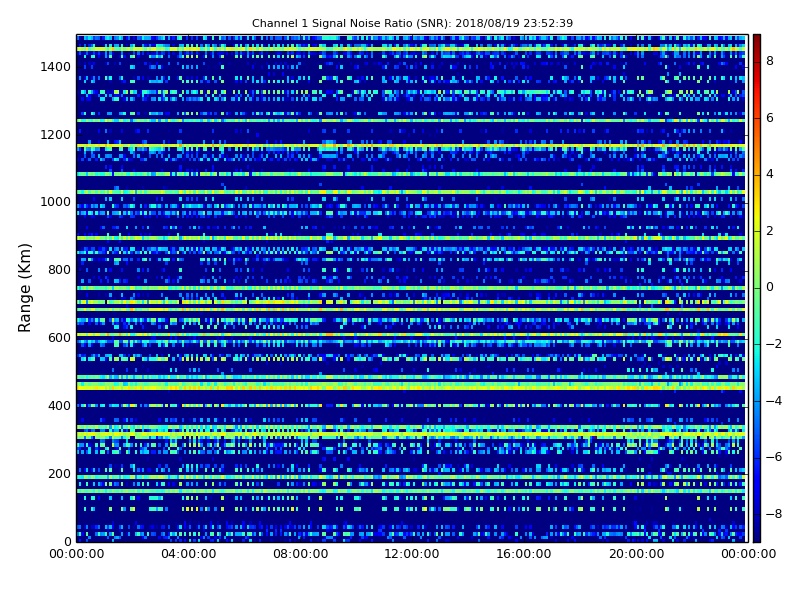Click the colorbar value −8 label

[x=774, y=514]
